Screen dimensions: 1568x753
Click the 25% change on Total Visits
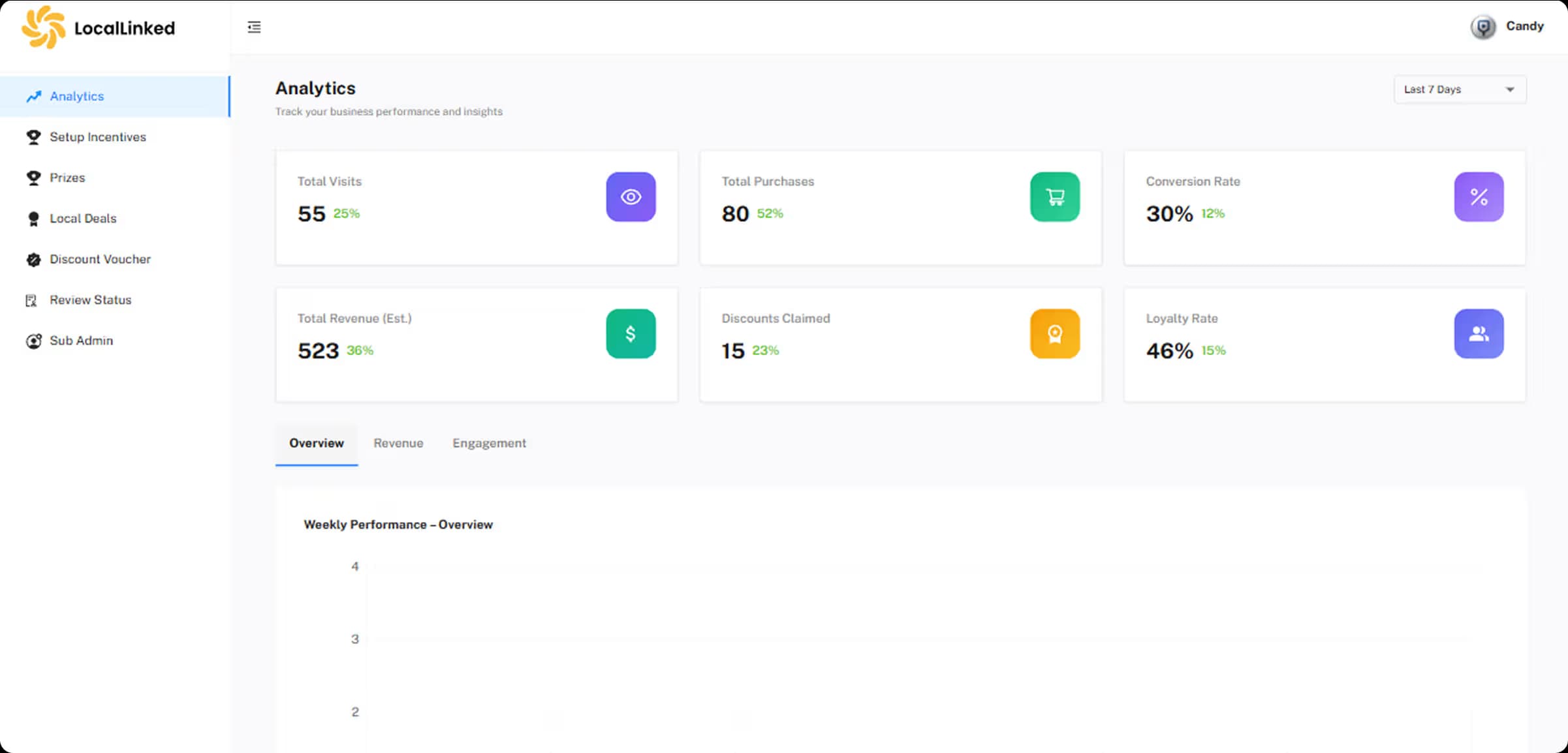pyautogui.click(x=347, y=213)
